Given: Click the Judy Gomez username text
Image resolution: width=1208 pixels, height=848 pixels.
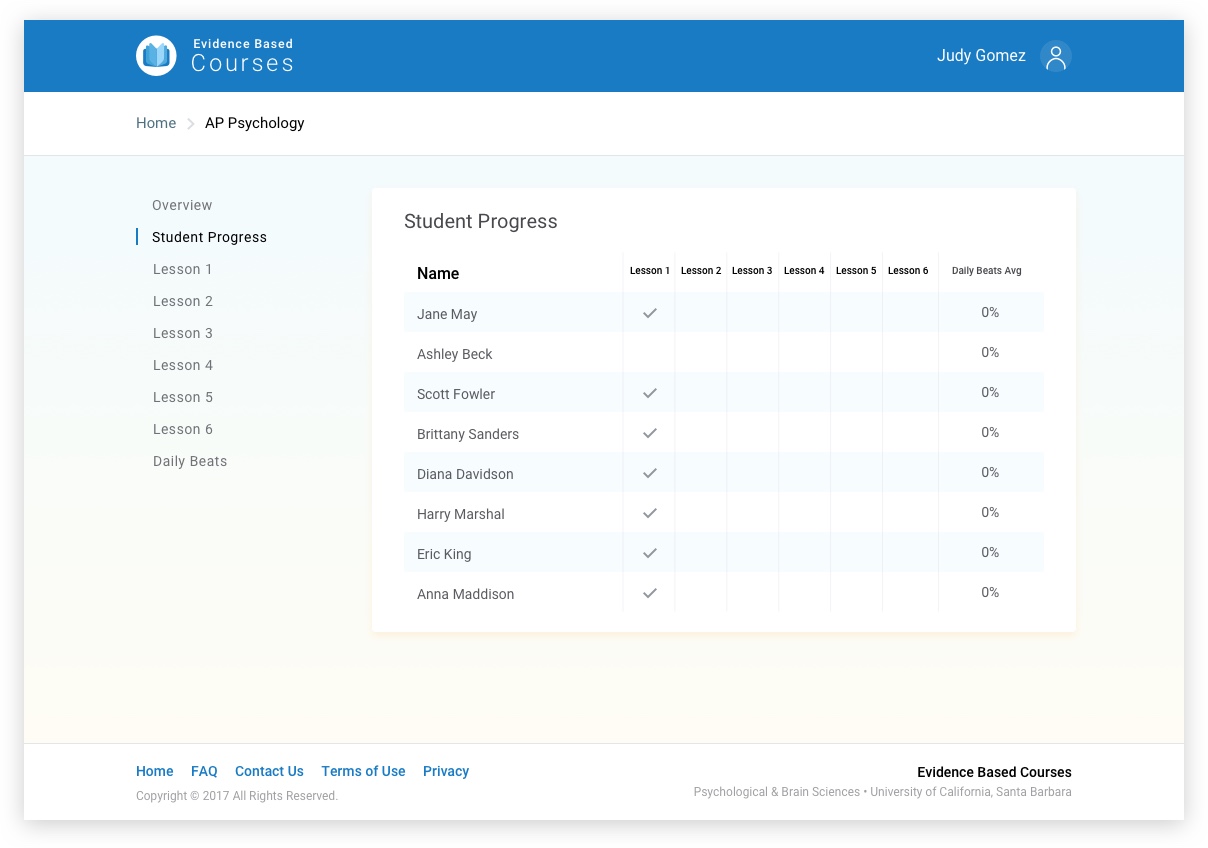Looking at the screenshot, I should pos(981,56).
